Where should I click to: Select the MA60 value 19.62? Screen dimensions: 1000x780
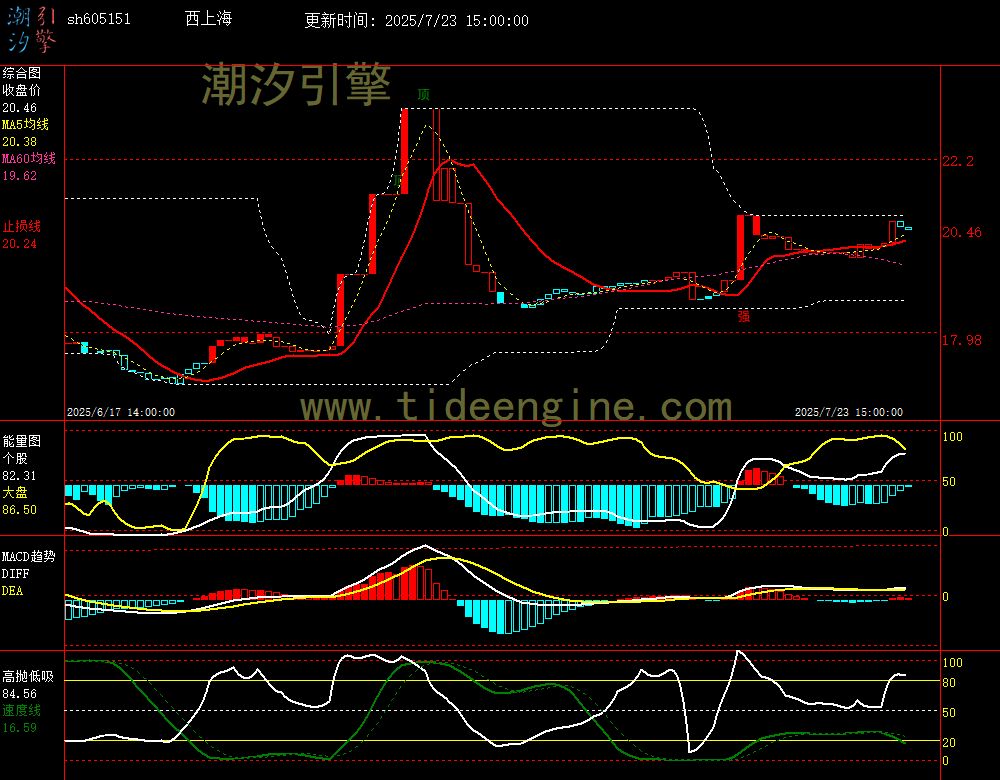coord(19,175)
